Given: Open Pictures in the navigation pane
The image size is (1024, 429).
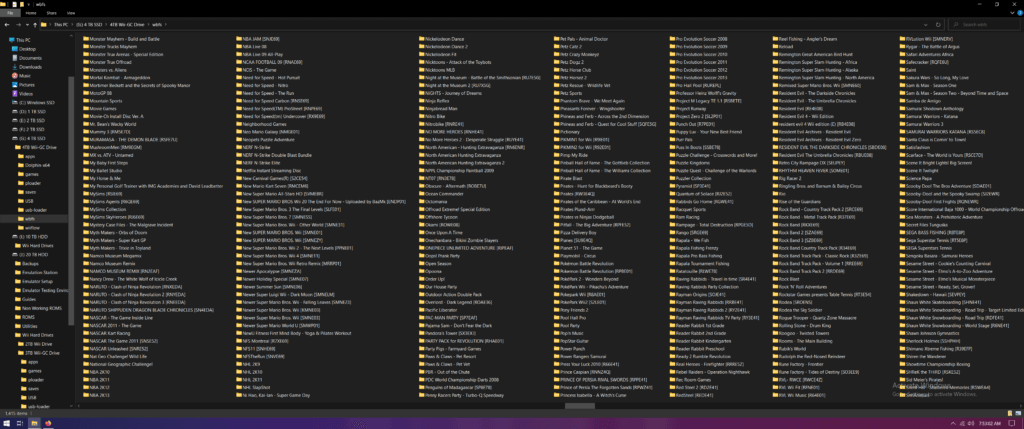Looking at the screenshot, I should [23, 85].
